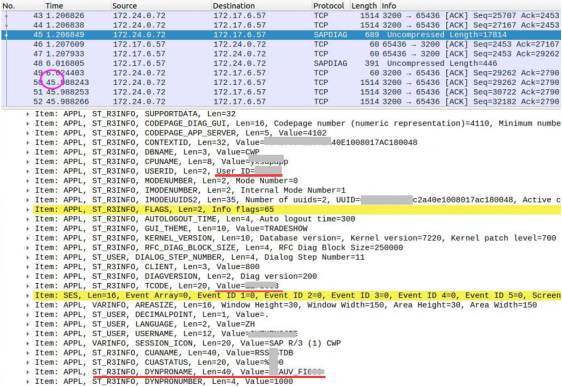Expand the MODENUMBER item
Screen dimensions: 562x387
pos(28,181)
